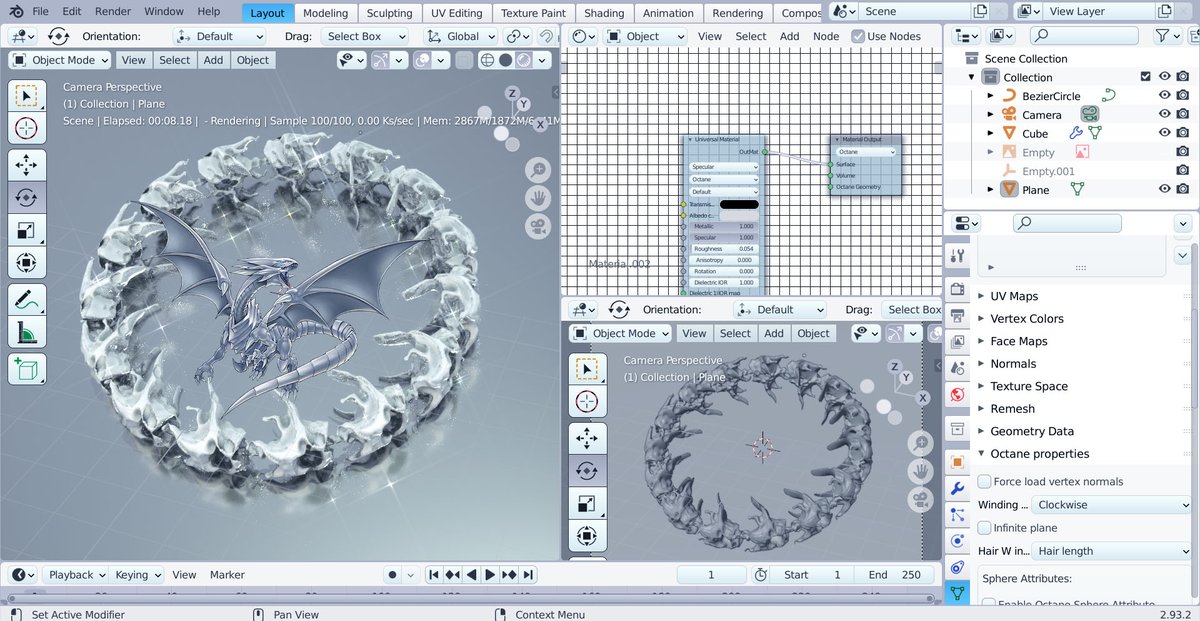Hide Cube using its eye icon
This screenshot has height=621, width=1200.
point(1165,133)
